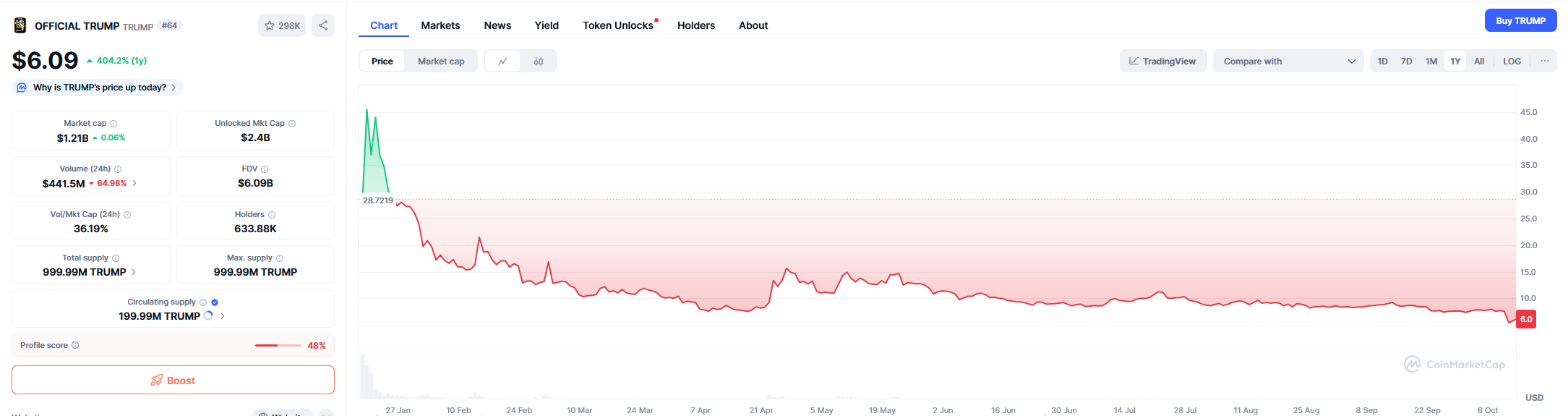Click the #64 rank badge

point(170,25)
